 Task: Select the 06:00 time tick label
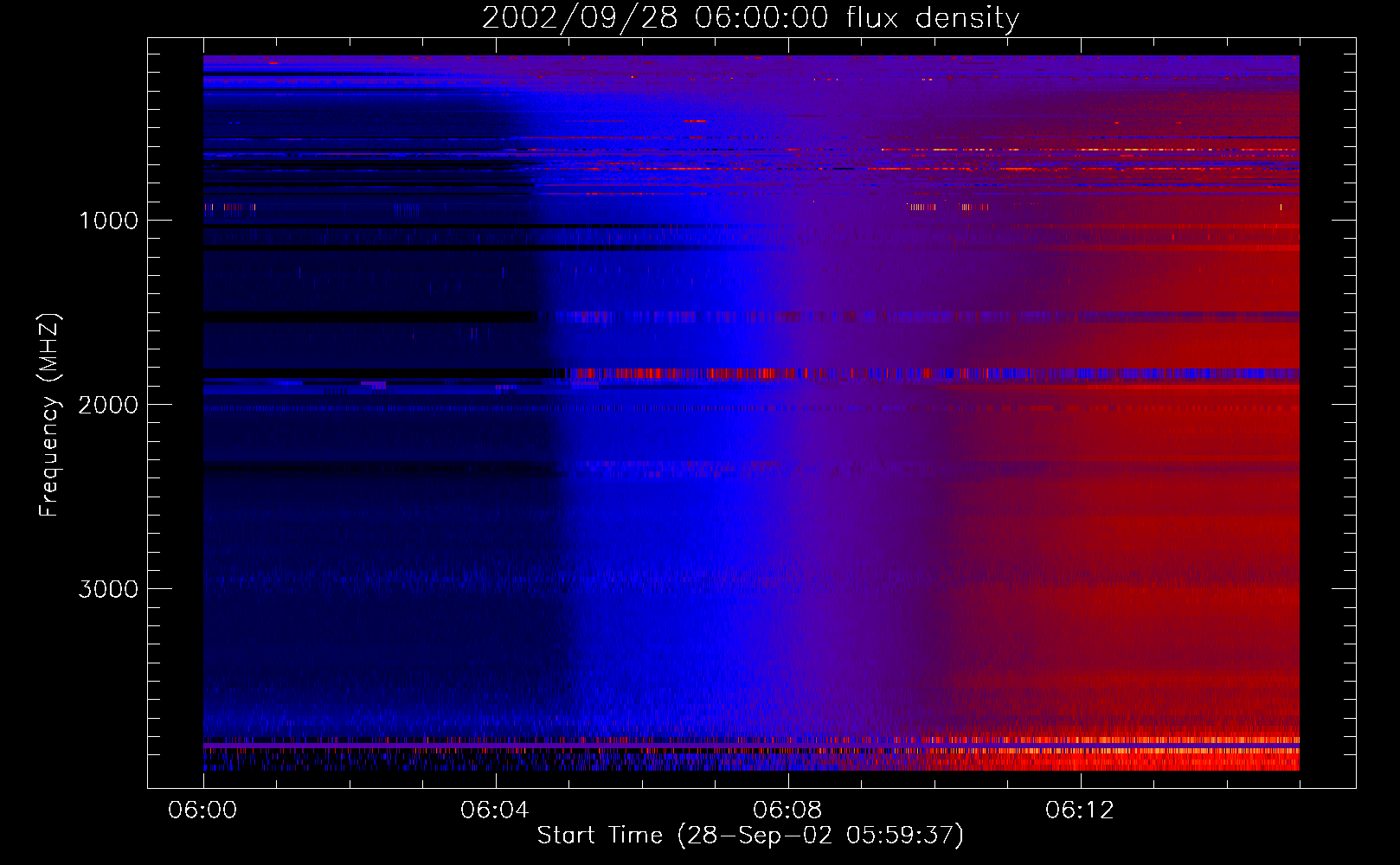(x=202, y=811)
